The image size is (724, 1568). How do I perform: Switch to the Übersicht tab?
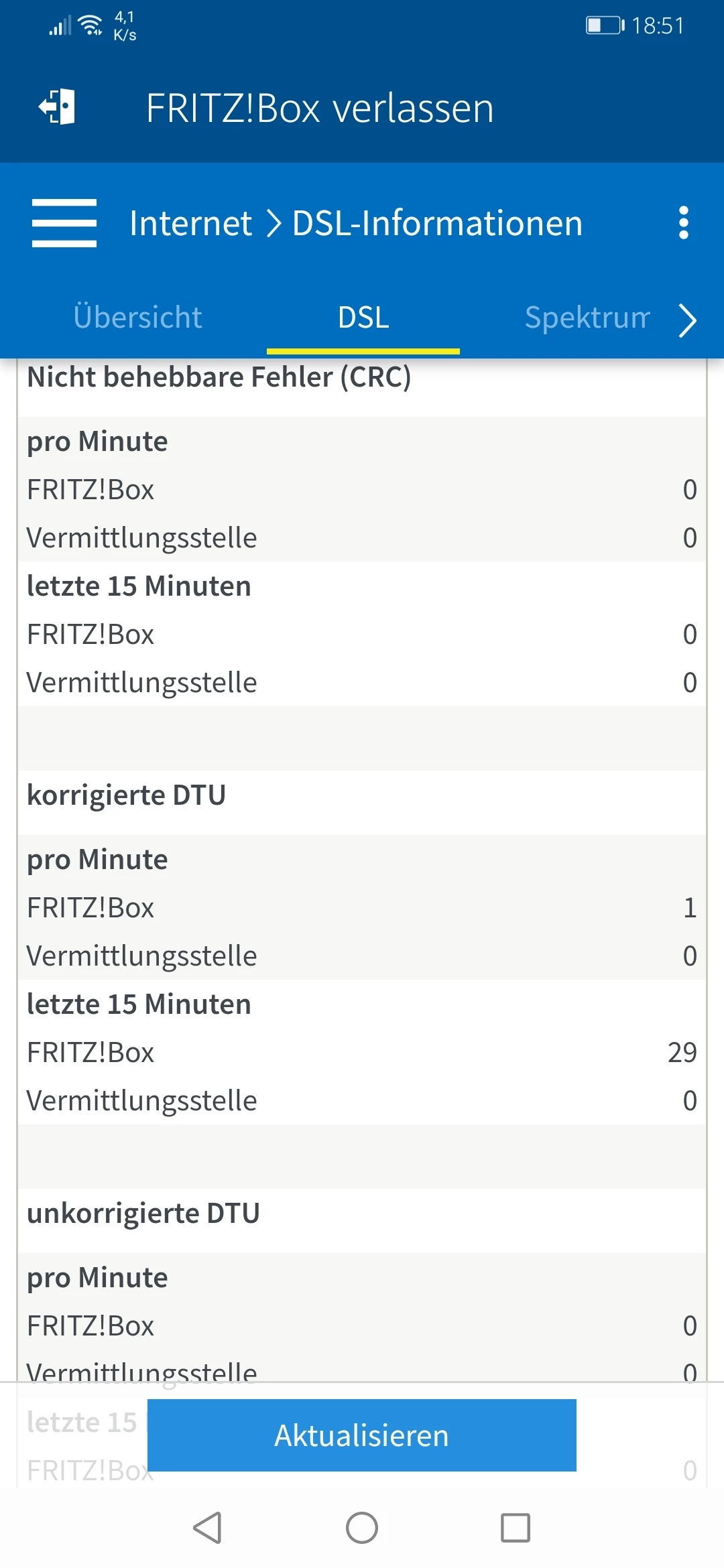tap(137, 318)
